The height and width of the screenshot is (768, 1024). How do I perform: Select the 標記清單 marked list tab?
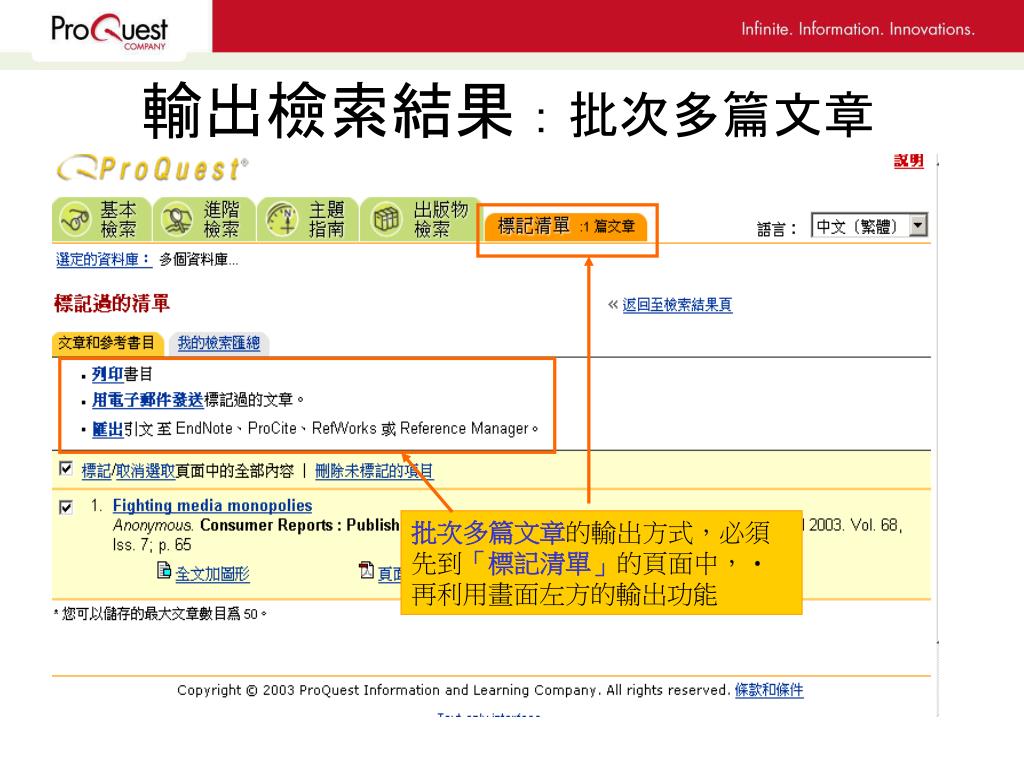click(566, 227)
